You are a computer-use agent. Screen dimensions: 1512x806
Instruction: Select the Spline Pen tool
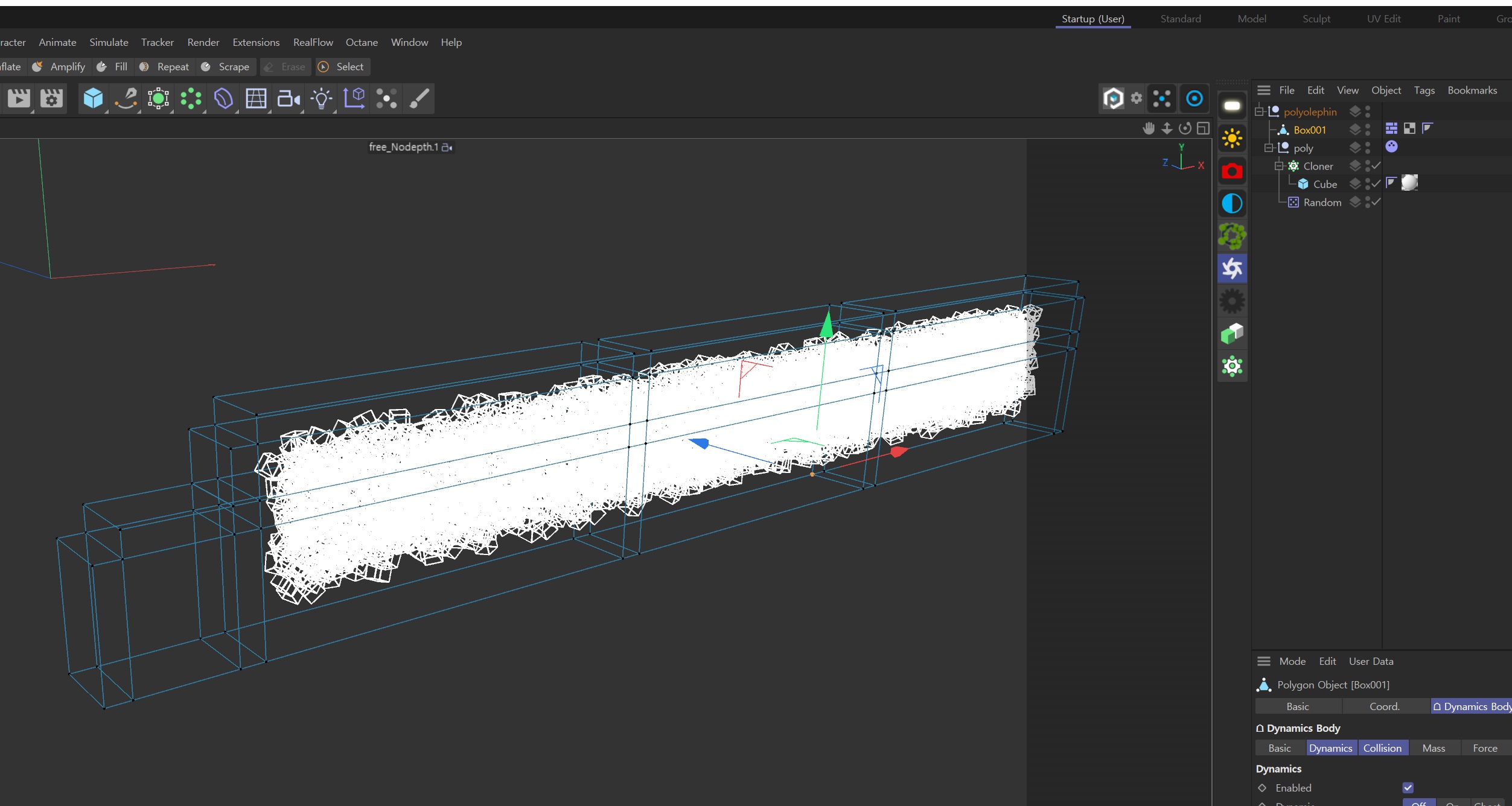pos(126,98)
